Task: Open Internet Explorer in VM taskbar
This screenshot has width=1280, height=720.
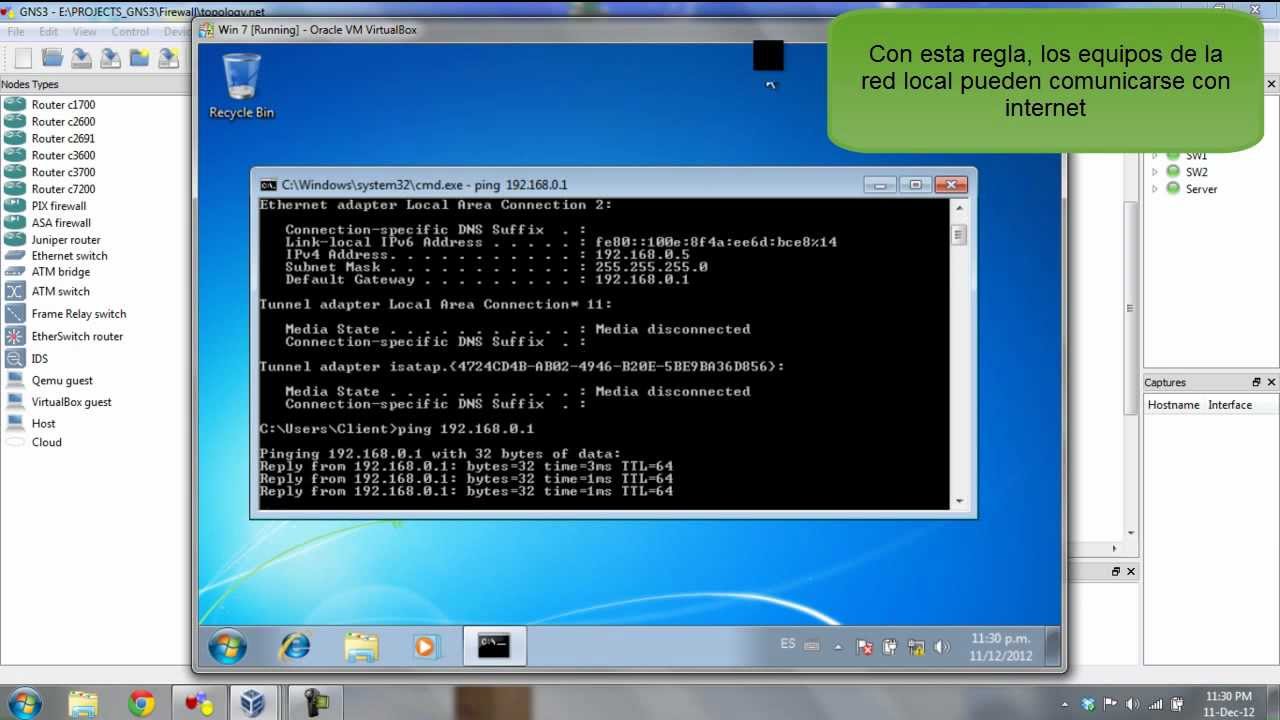Action: coord(294,647)
